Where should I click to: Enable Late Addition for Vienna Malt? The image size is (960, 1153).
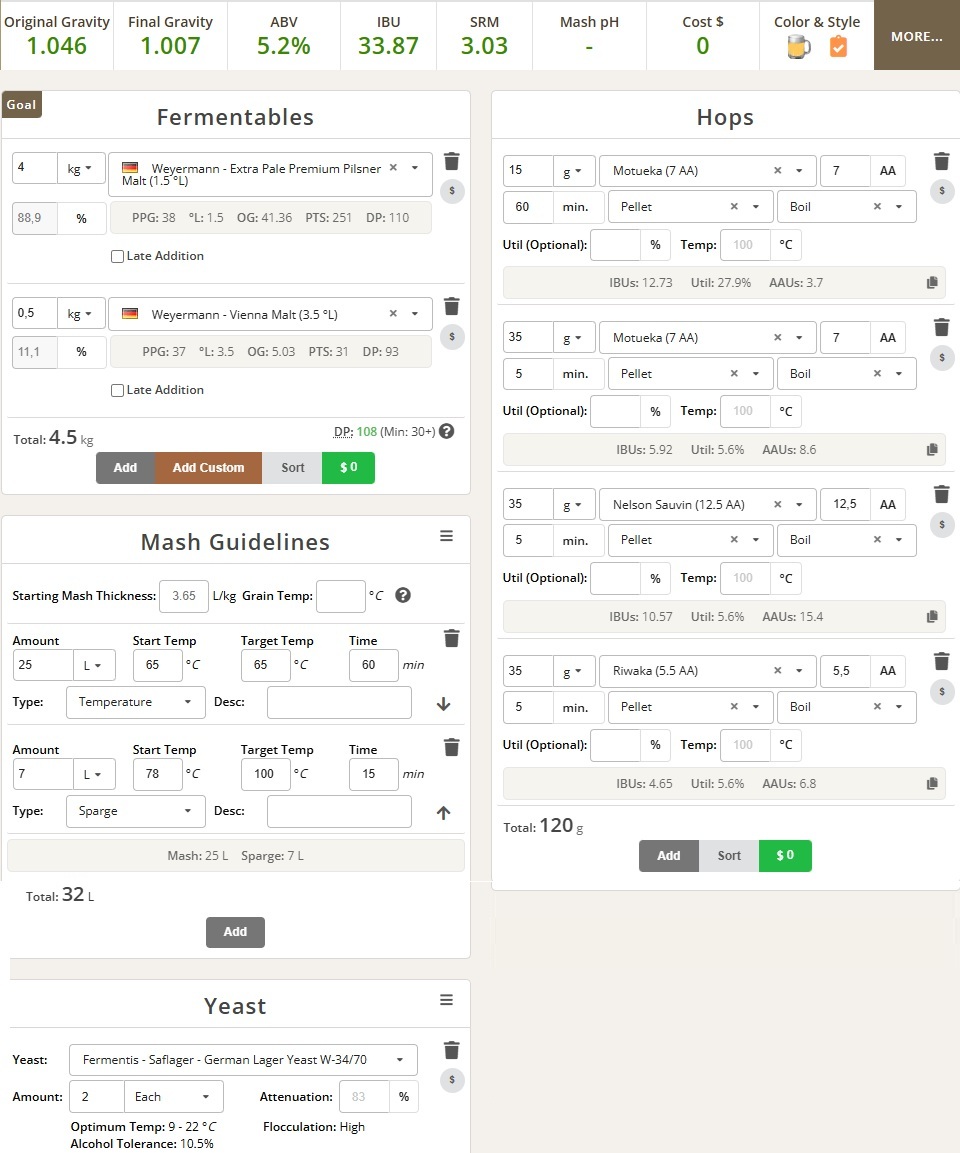pos(118,390)
